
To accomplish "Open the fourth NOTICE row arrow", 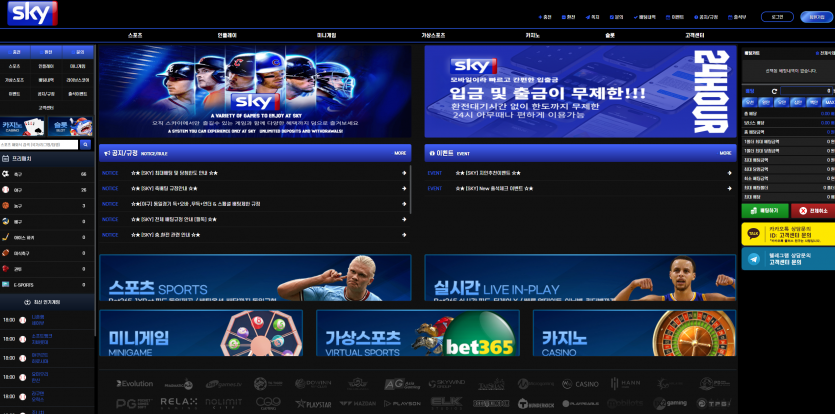I will tap(404, 220).
